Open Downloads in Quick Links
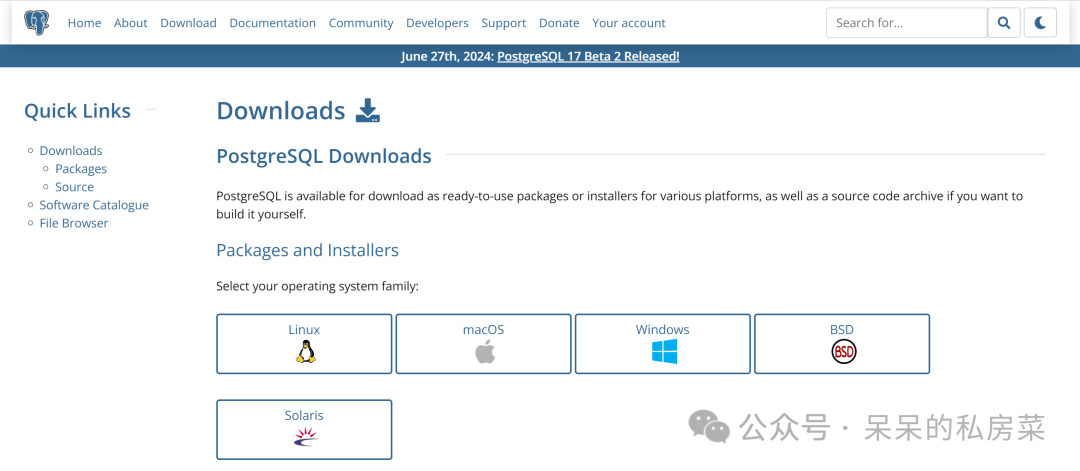This screenshot has width=1080, height=471. pyautogui.click(x=71, y=151)
